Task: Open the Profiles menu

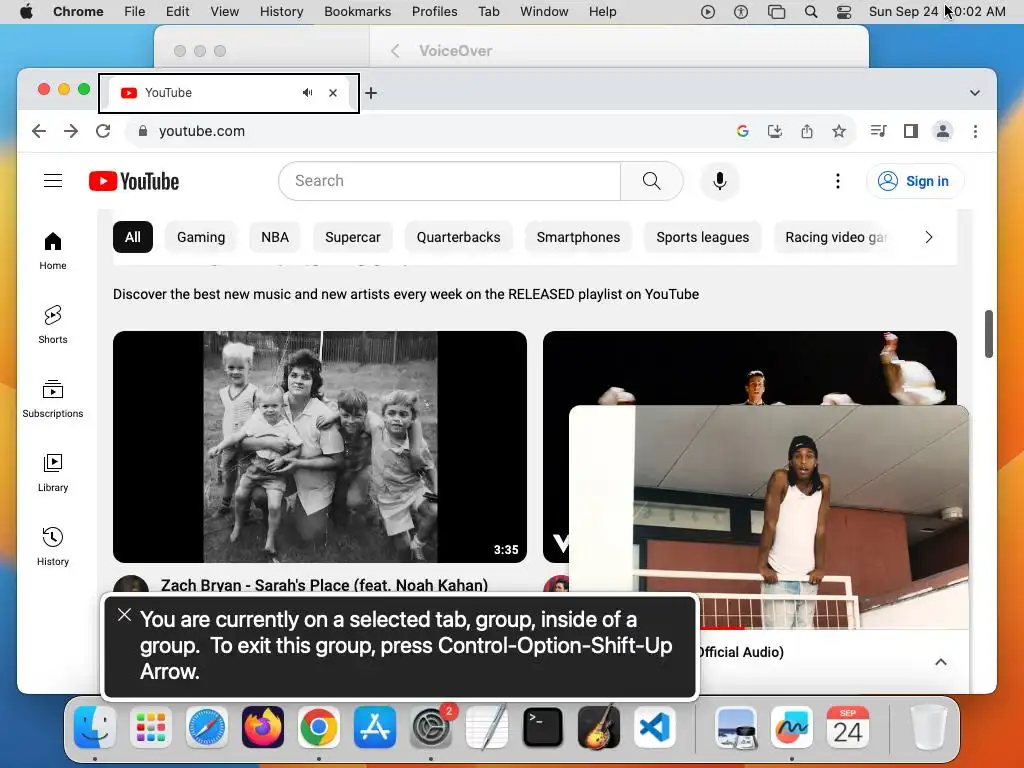Action: pos(434,12)
